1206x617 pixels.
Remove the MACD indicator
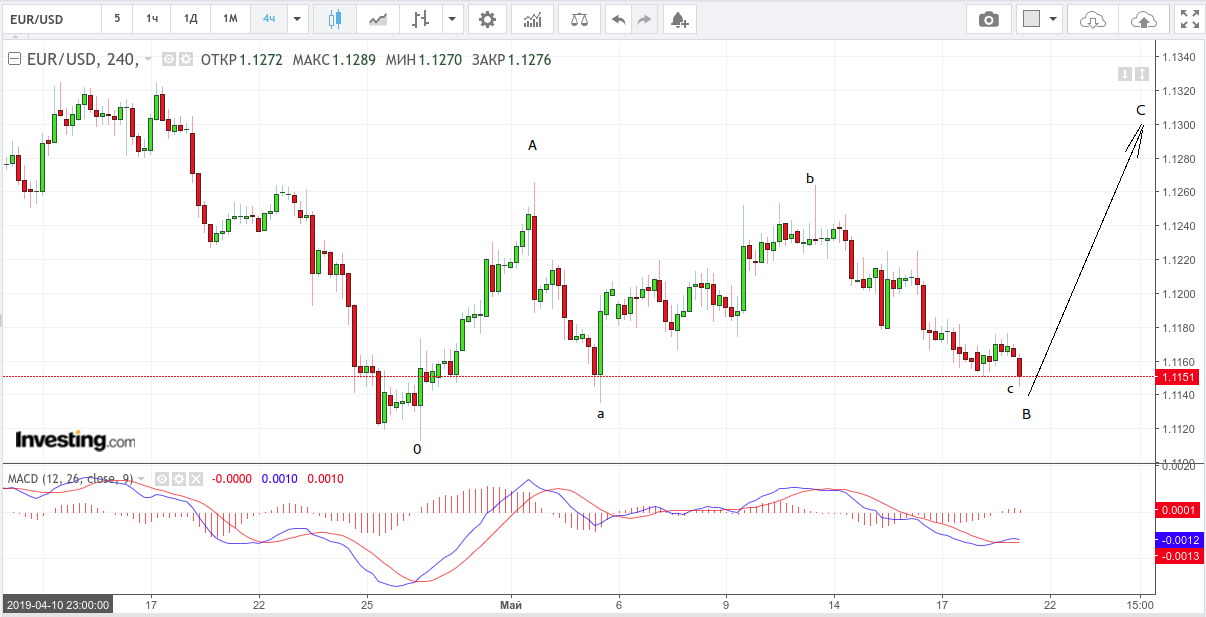pos(197,479)
